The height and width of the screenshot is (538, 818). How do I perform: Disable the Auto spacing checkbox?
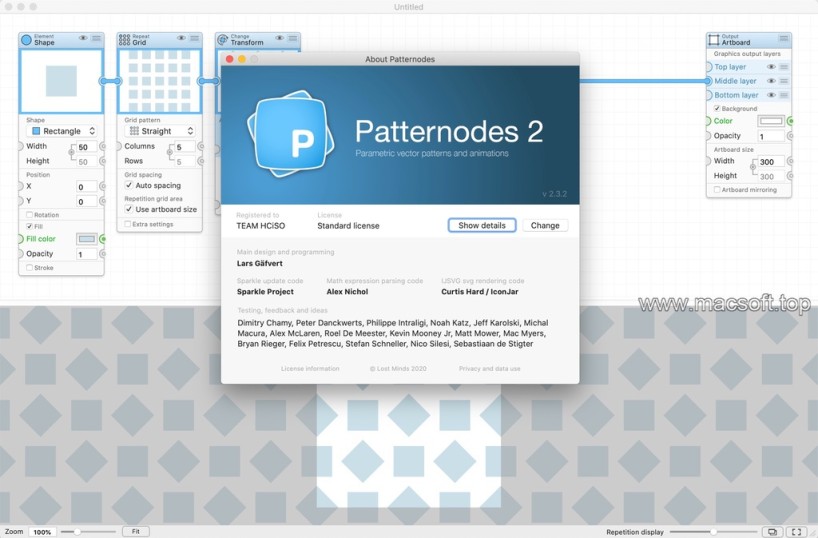129,185
